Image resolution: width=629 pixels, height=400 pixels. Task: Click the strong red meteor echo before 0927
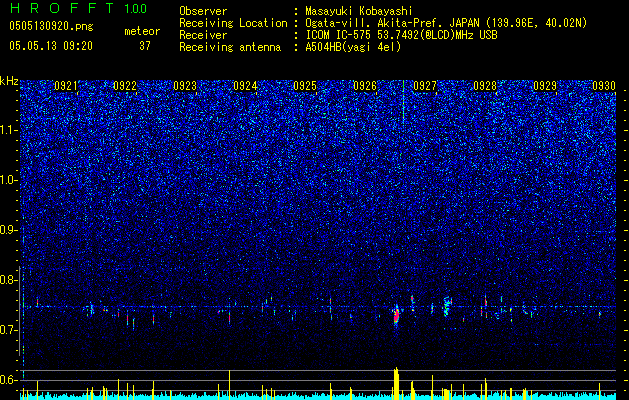(x=397, y=315)
